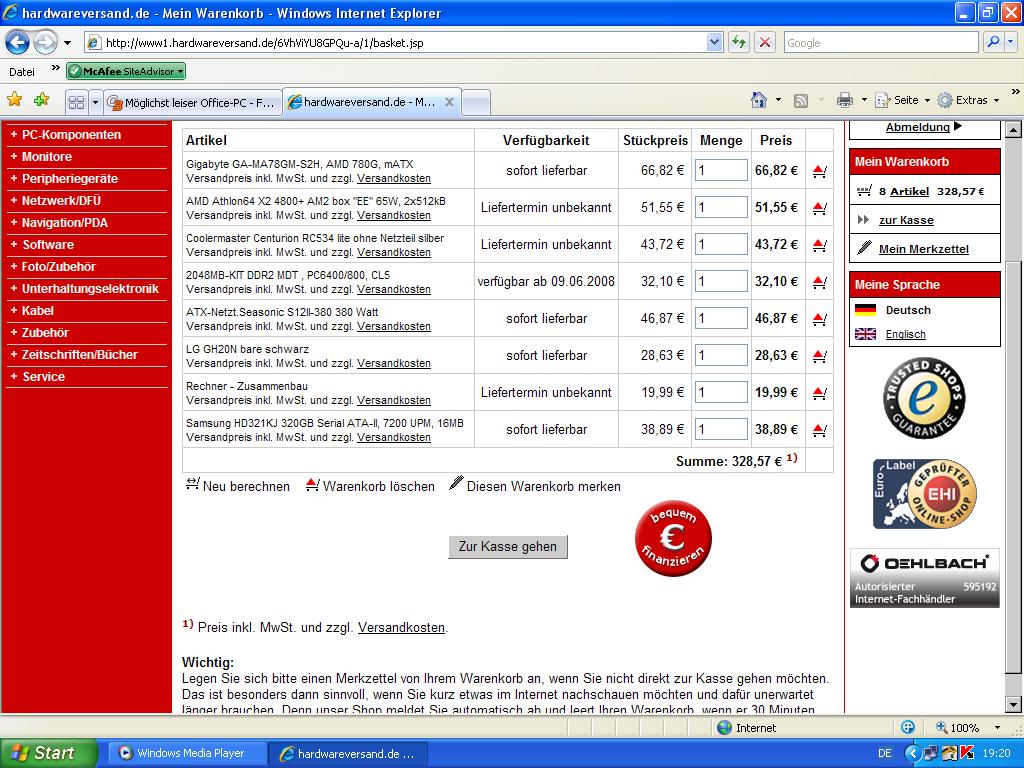Delete Coolermaster Centurion RC534 cart item
Viewport: 1024px width, 768px height.
[x=820, y=246]
